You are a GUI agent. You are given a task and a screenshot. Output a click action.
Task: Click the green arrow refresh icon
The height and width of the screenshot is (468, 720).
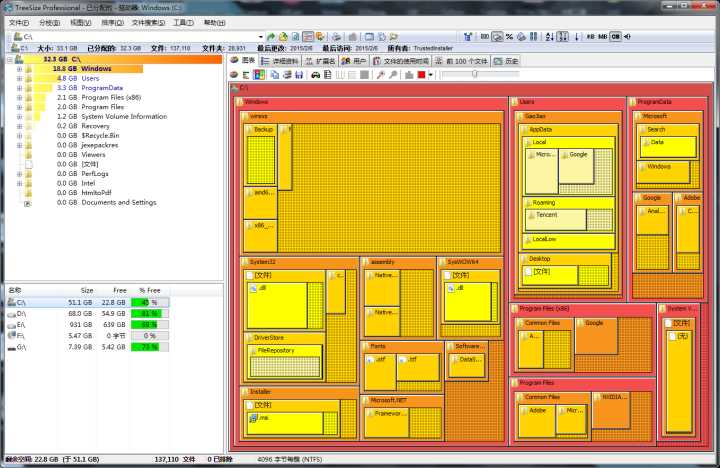[x=271, y=37]
